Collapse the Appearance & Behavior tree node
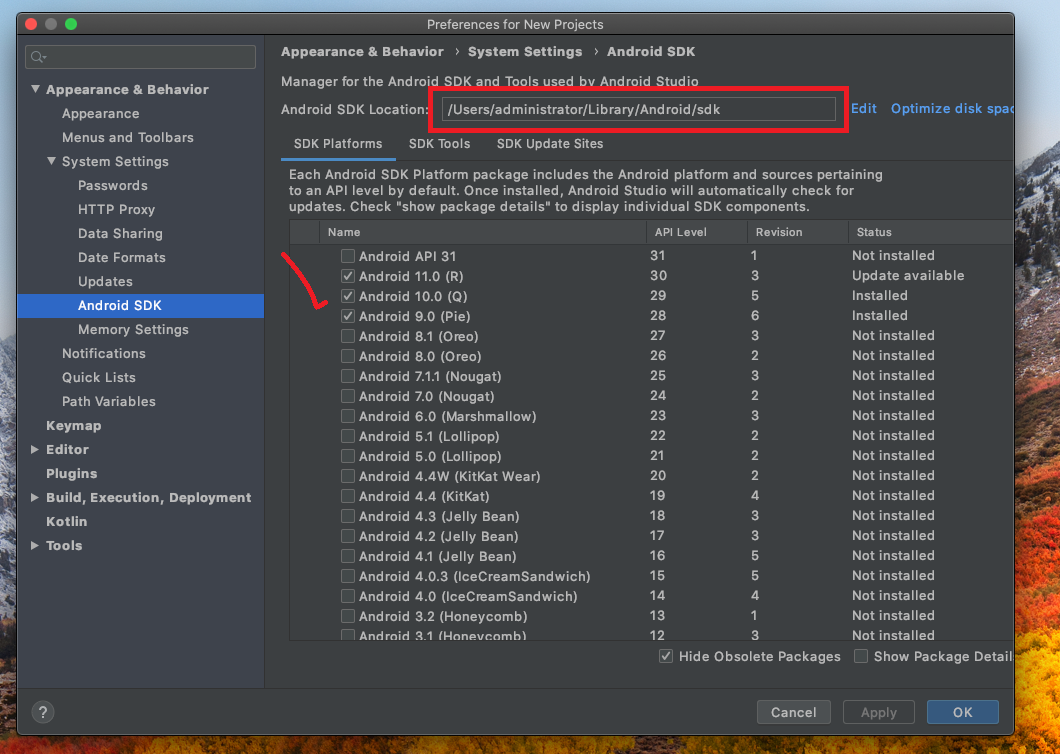This screenshot has height=754, width=1060. click(35, 89)
